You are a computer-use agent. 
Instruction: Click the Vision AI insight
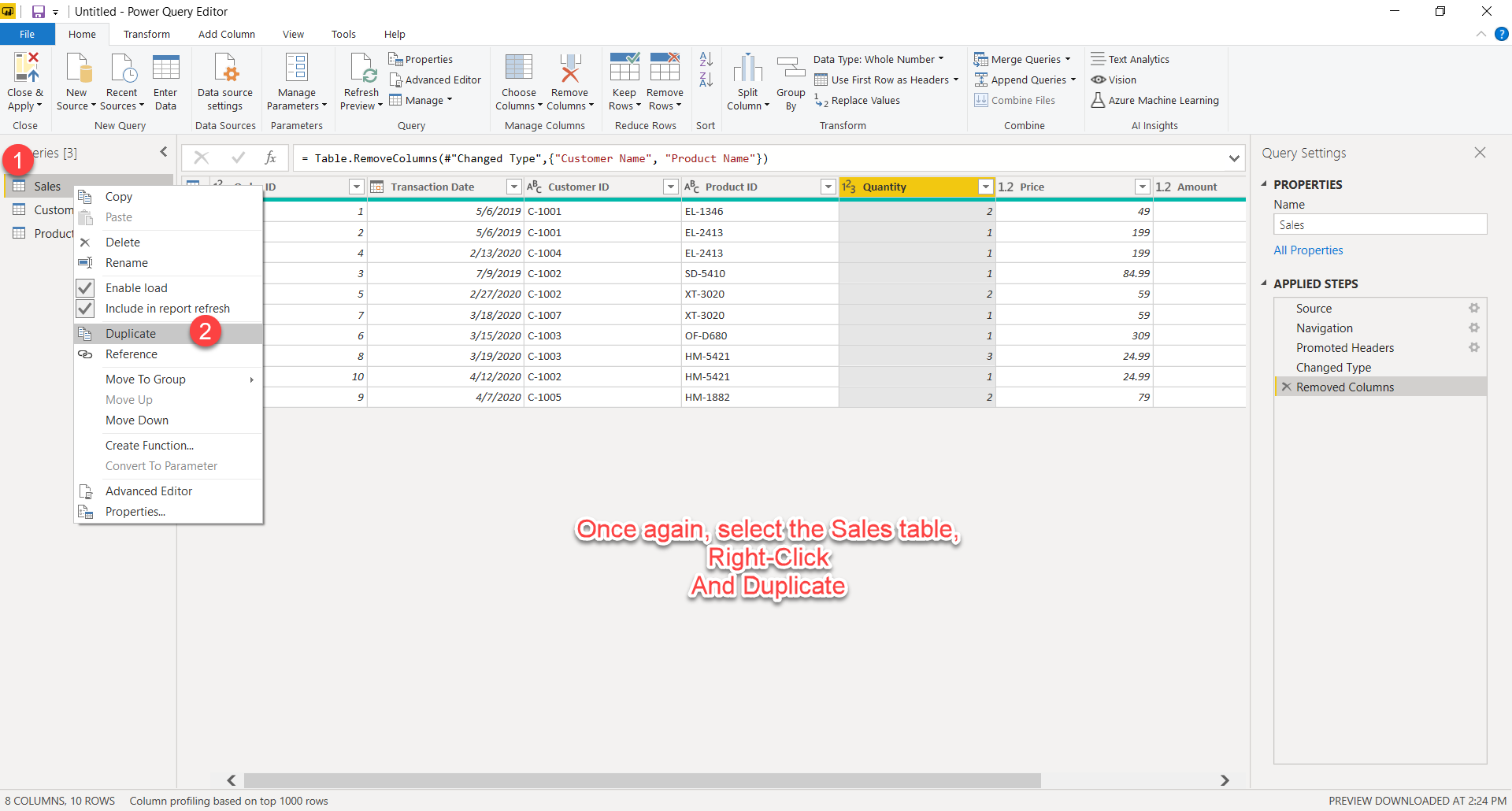[x=1114, y=80]
